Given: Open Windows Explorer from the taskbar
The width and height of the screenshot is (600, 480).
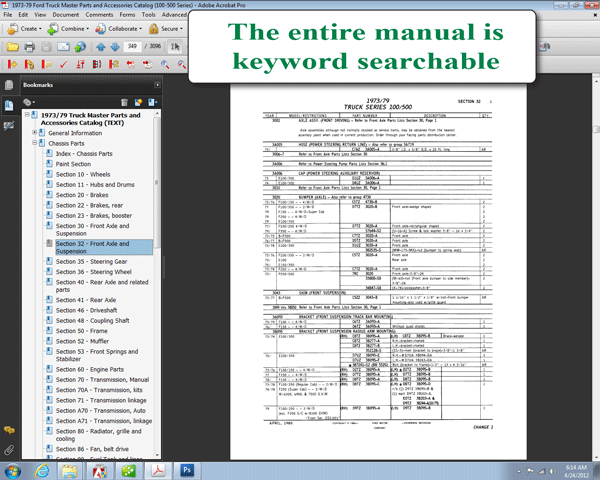Looking at the screenshot, I should [70, 471].
